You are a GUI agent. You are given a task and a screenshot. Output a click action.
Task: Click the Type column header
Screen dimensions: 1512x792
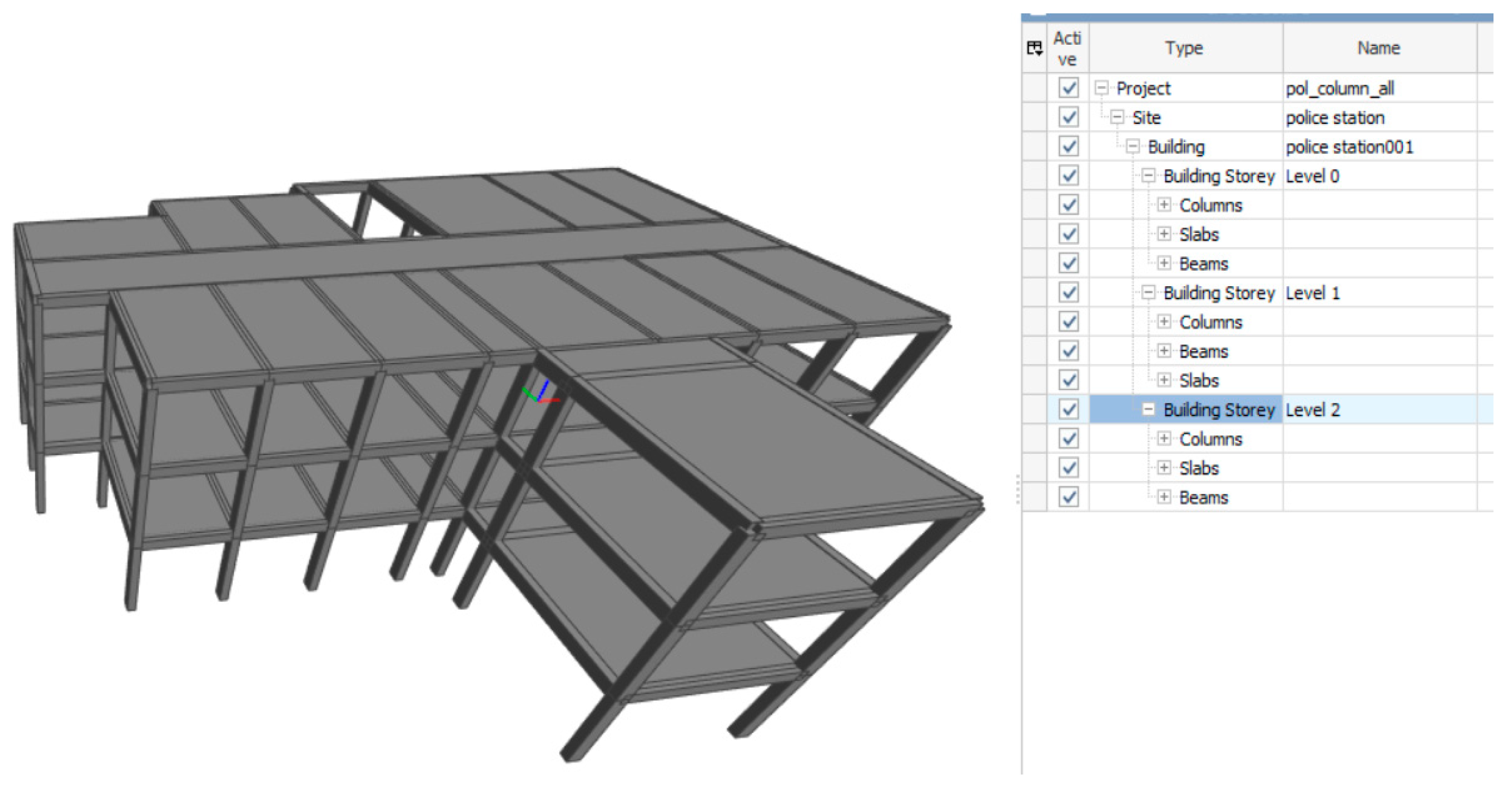(x=1184, y=48)
